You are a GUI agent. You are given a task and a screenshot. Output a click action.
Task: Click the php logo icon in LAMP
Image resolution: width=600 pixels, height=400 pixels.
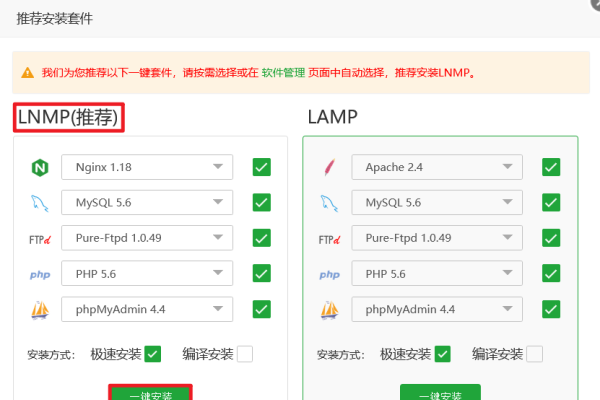tap(329, 274)
